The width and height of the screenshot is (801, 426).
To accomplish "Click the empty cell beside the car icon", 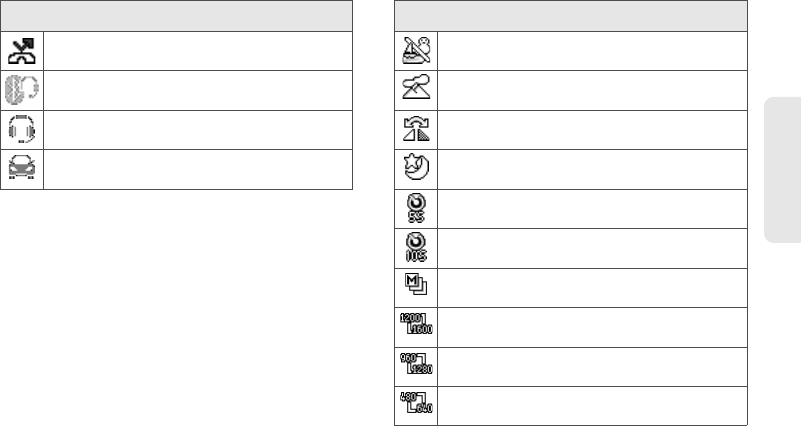I will pos(198,170).
